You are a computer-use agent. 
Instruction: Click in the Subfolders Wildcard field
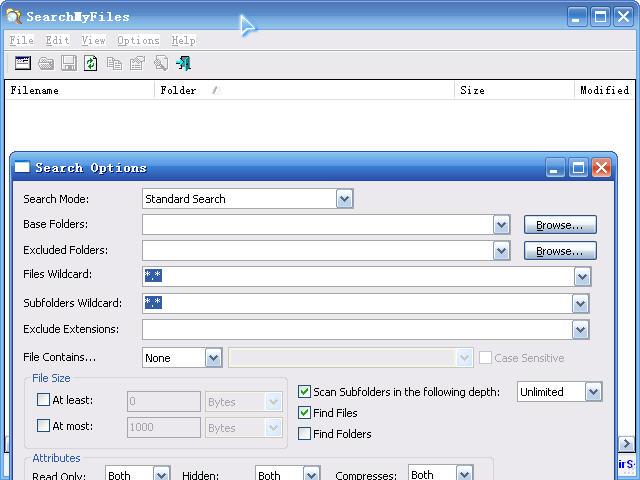357,304
